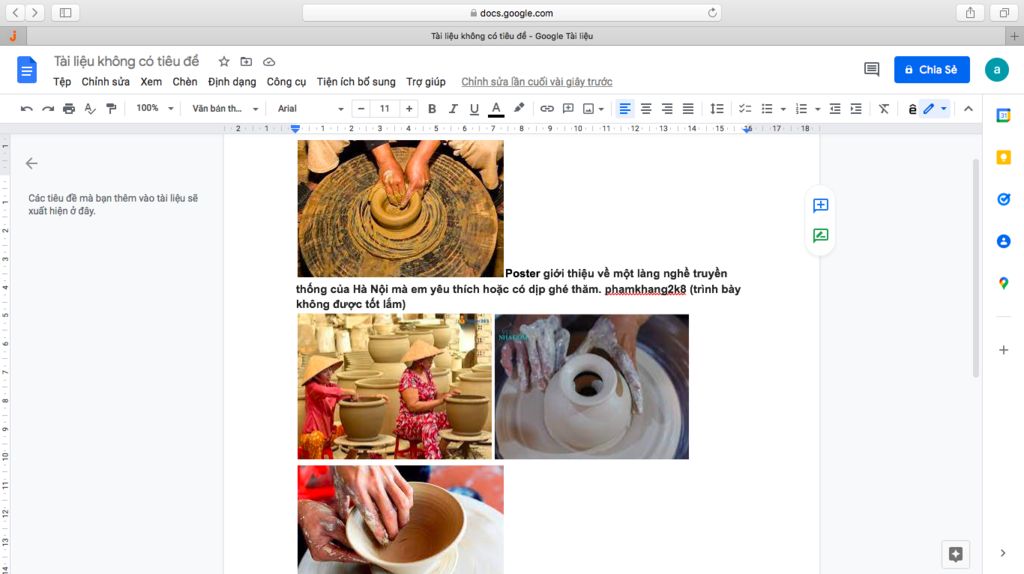Click Safari address bar docs.google.com
Screen dimensions: 1024x574
pos(511,12)
